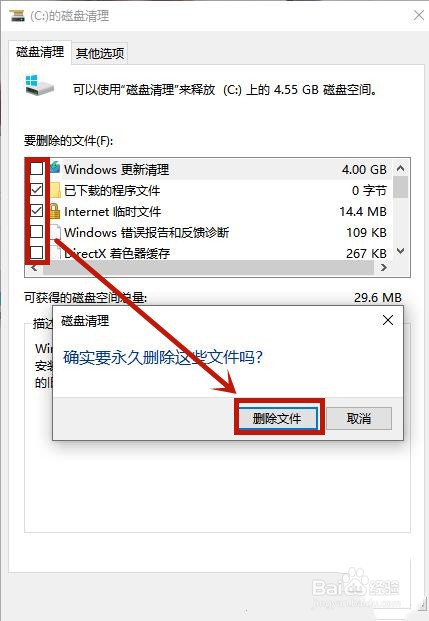429x621 pixels.
Task: Click the Internet 临时文件 lock icon
Action: point(55,211)
